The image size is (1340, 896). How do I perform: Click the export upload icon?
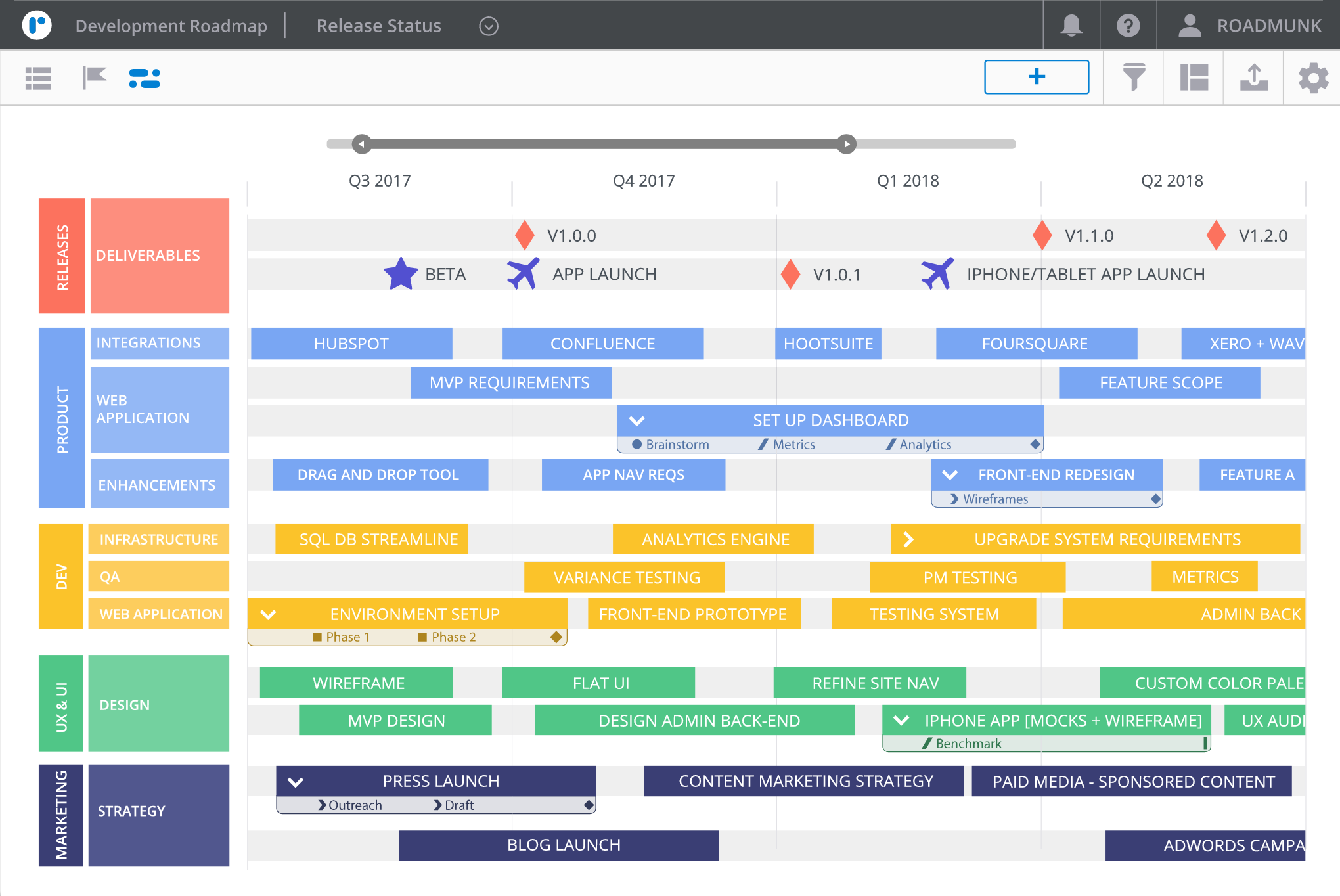1254,77
